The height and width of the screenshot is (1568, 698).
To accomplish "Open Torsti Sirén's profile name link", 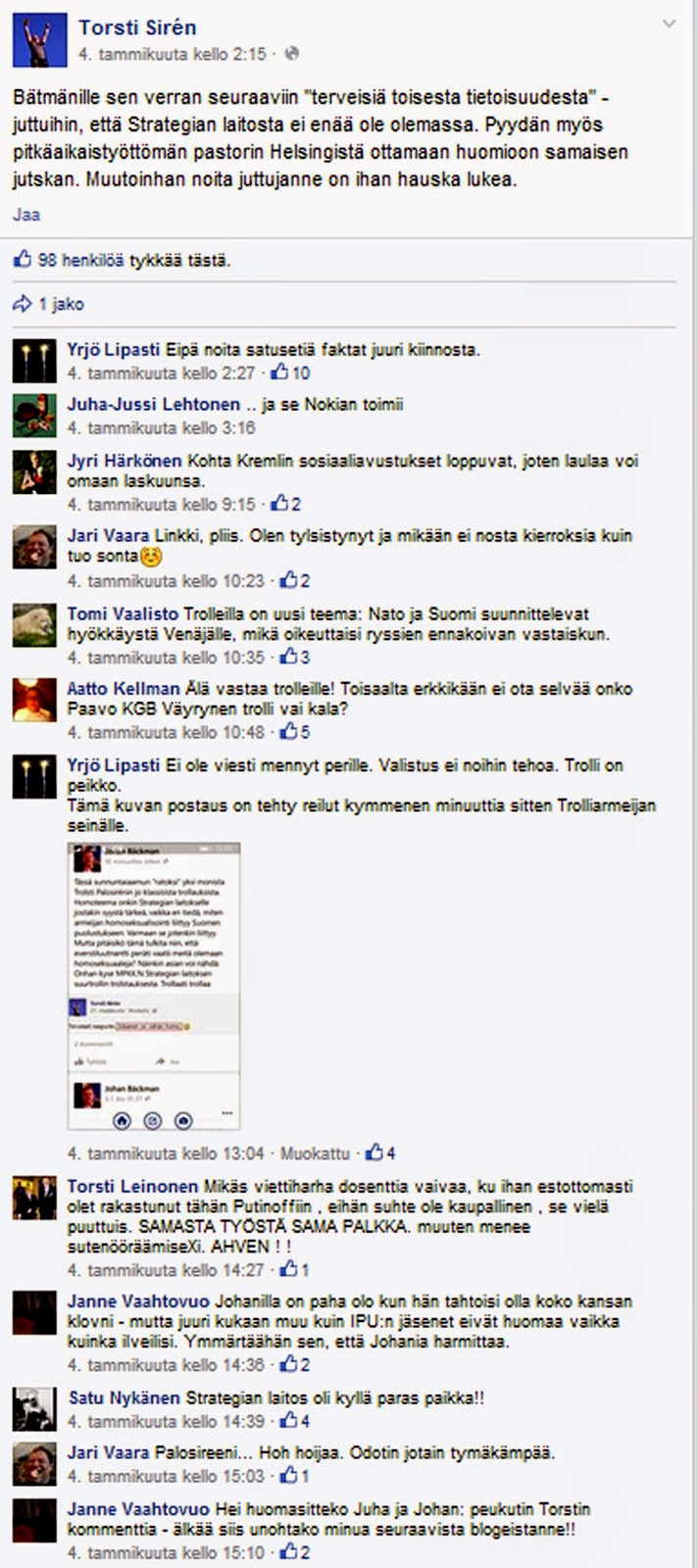I will (x=138, y=29).
